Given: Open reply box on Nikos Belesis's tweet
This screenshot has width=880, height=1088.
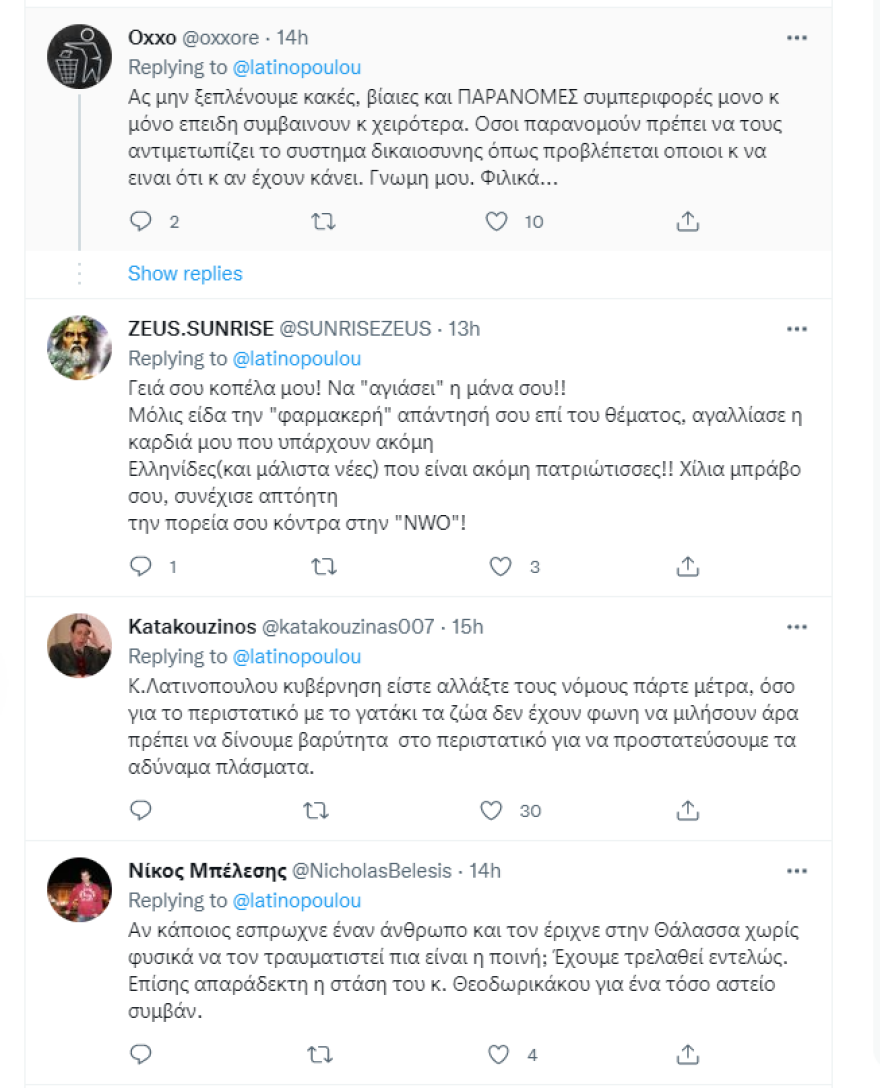Looking at the screenshot, I should click(140, 1053).
